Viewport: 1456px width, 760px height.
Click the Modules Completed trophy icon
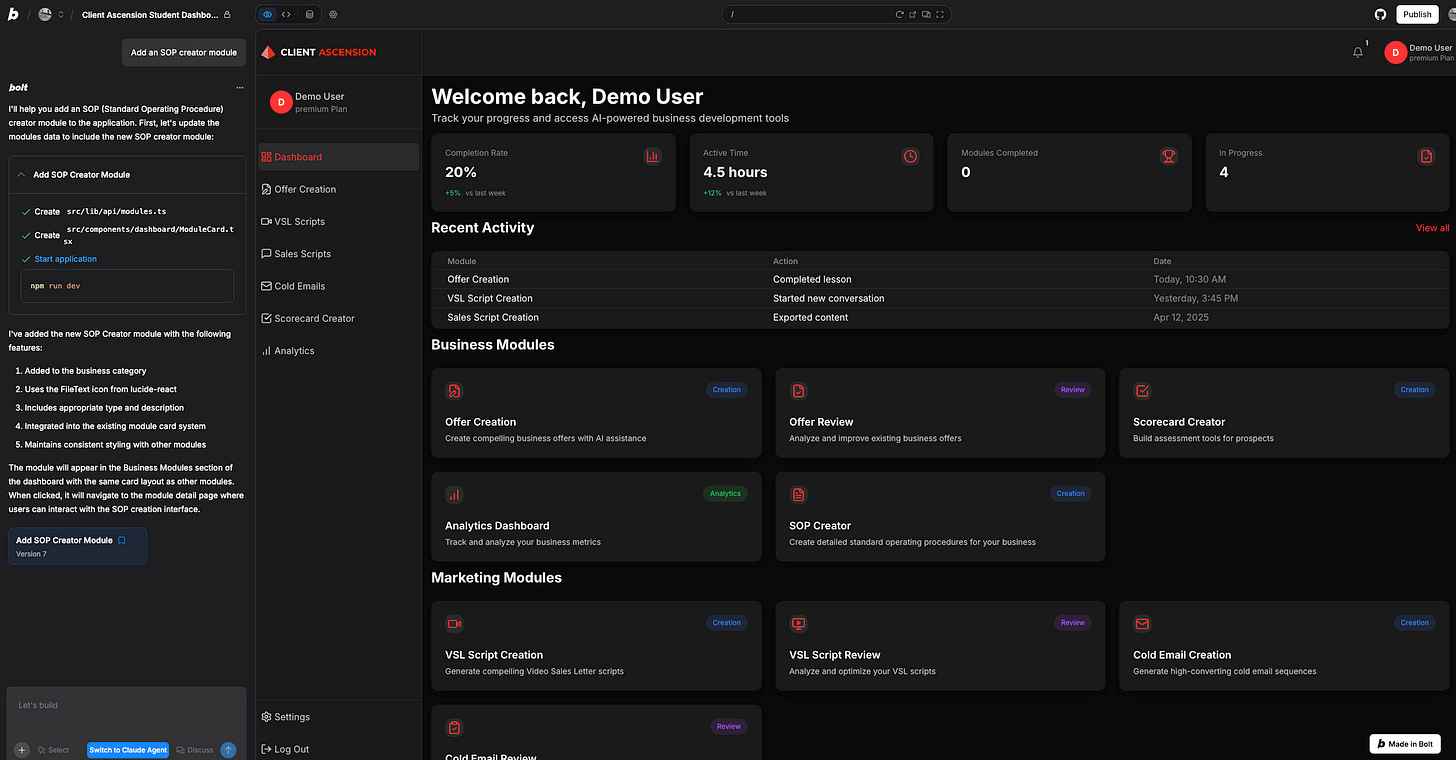[1168, 156]
